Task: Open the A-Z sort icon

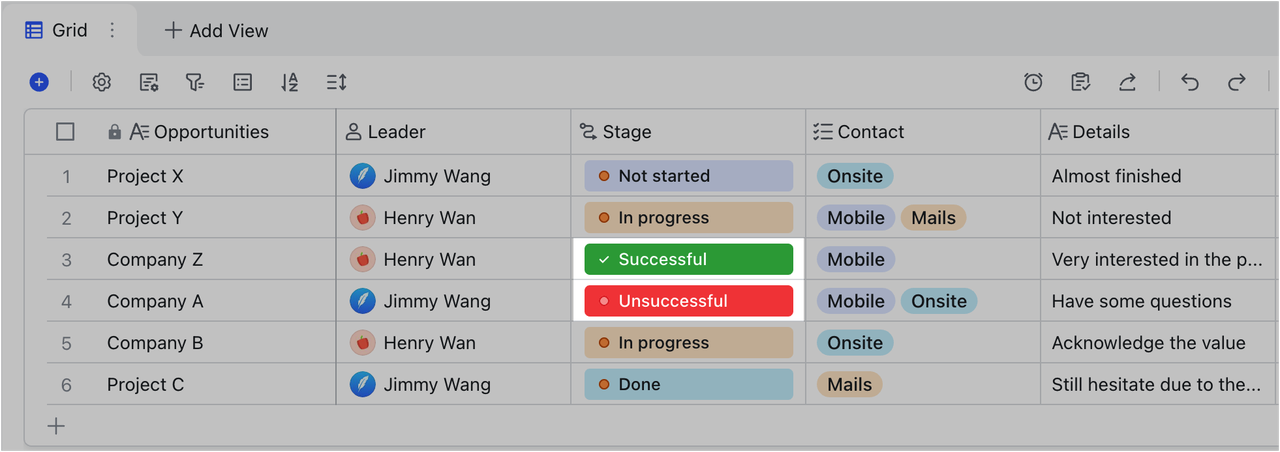Action: (289, 82)
